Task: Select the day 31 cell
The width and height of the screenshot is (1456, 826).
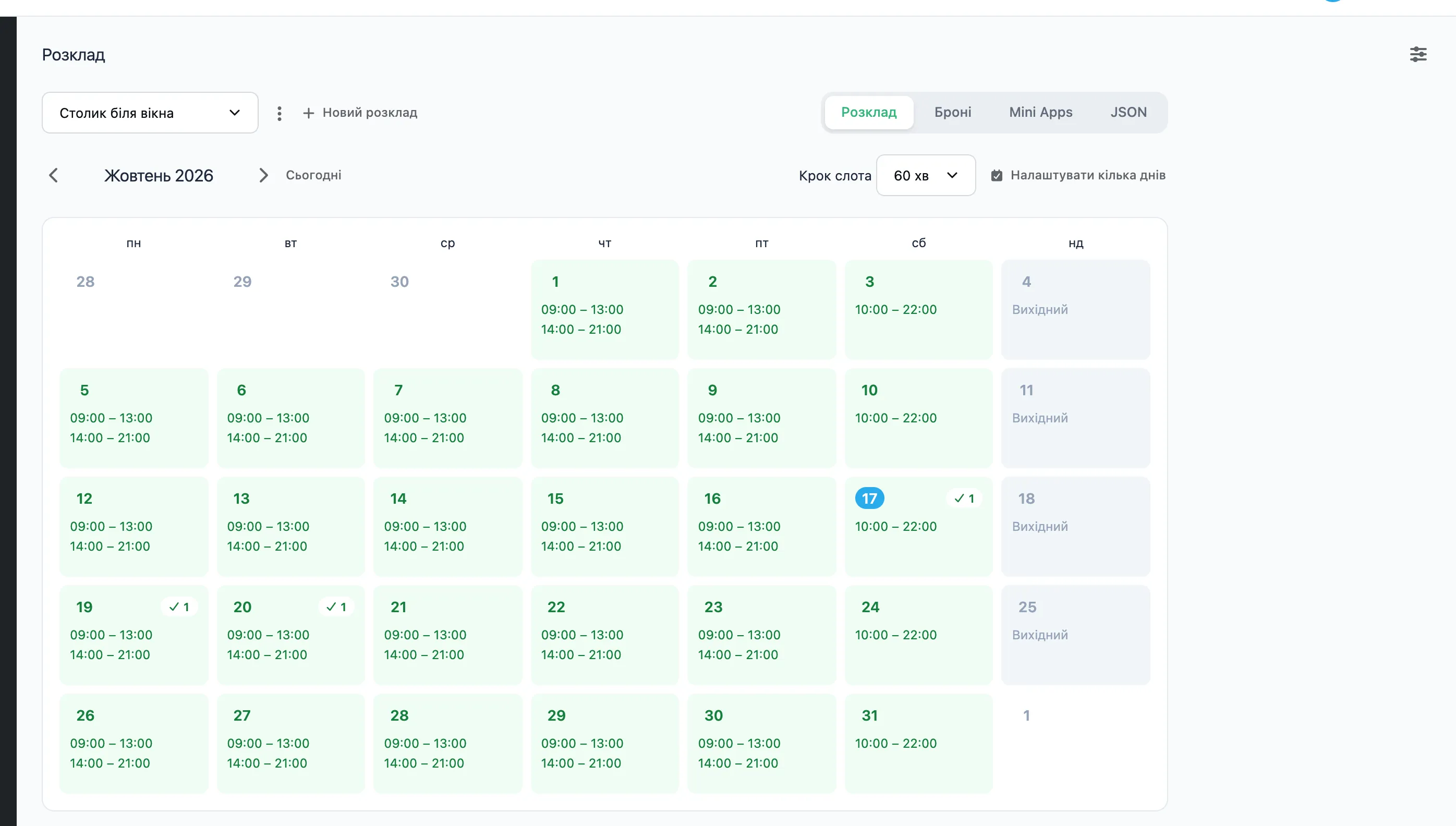Action: [918, 743]
